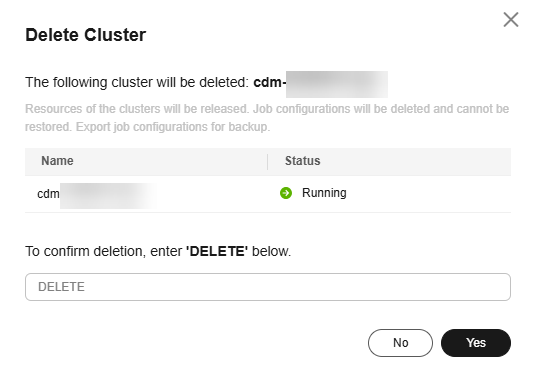Select the Status column header
This screenshot has height=371, width=539.
click(x=302, y=161)
